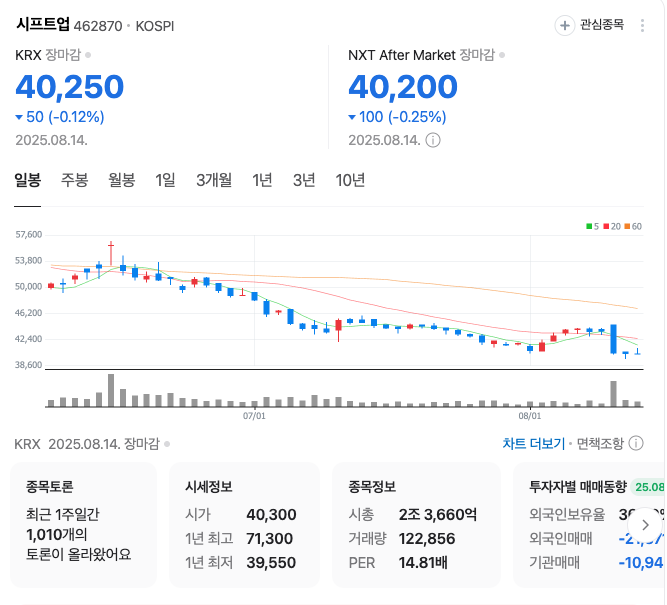This screenshot has width=667, height=605.
Task: Switch to the 3개월 chart tab
Action: [214, 180]
